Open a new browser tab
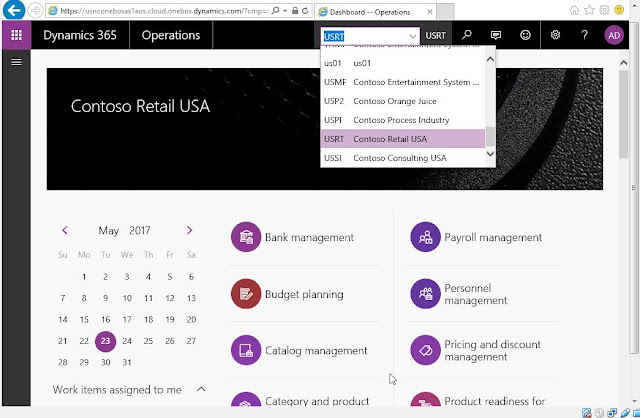 445,11
